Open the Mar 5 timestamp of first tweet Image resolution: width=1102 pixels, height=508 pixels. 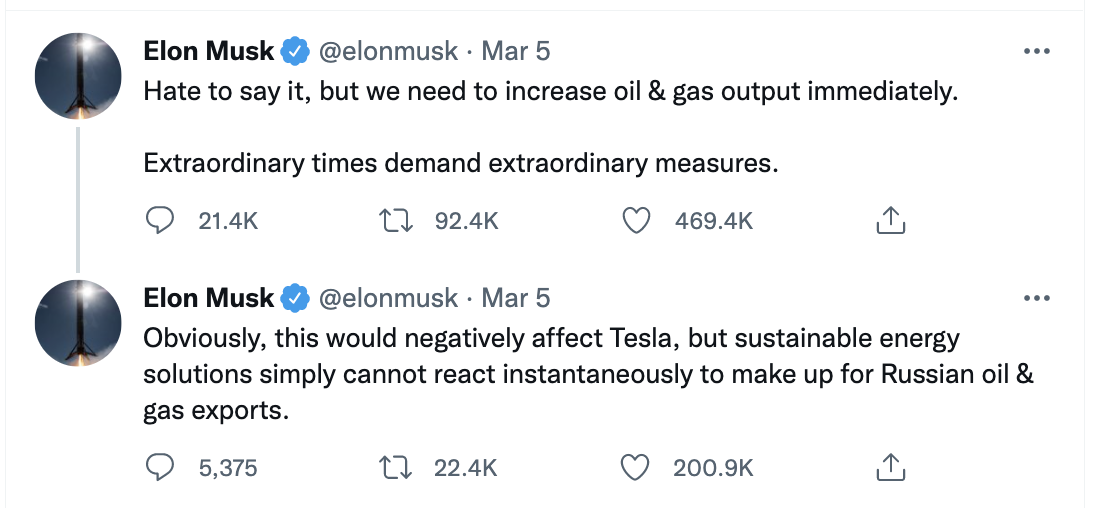click(516, 51)
